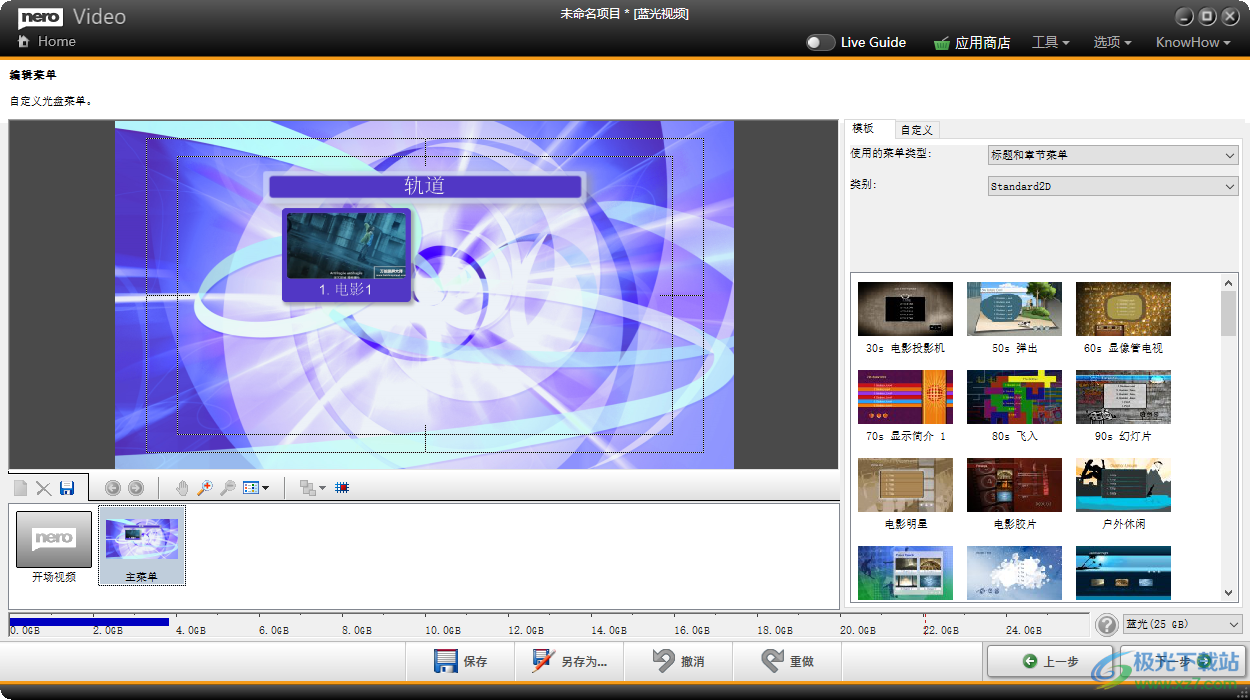
Task: Expand the 类别 Standard2D dropdown
Action: tap(1113, 186)
